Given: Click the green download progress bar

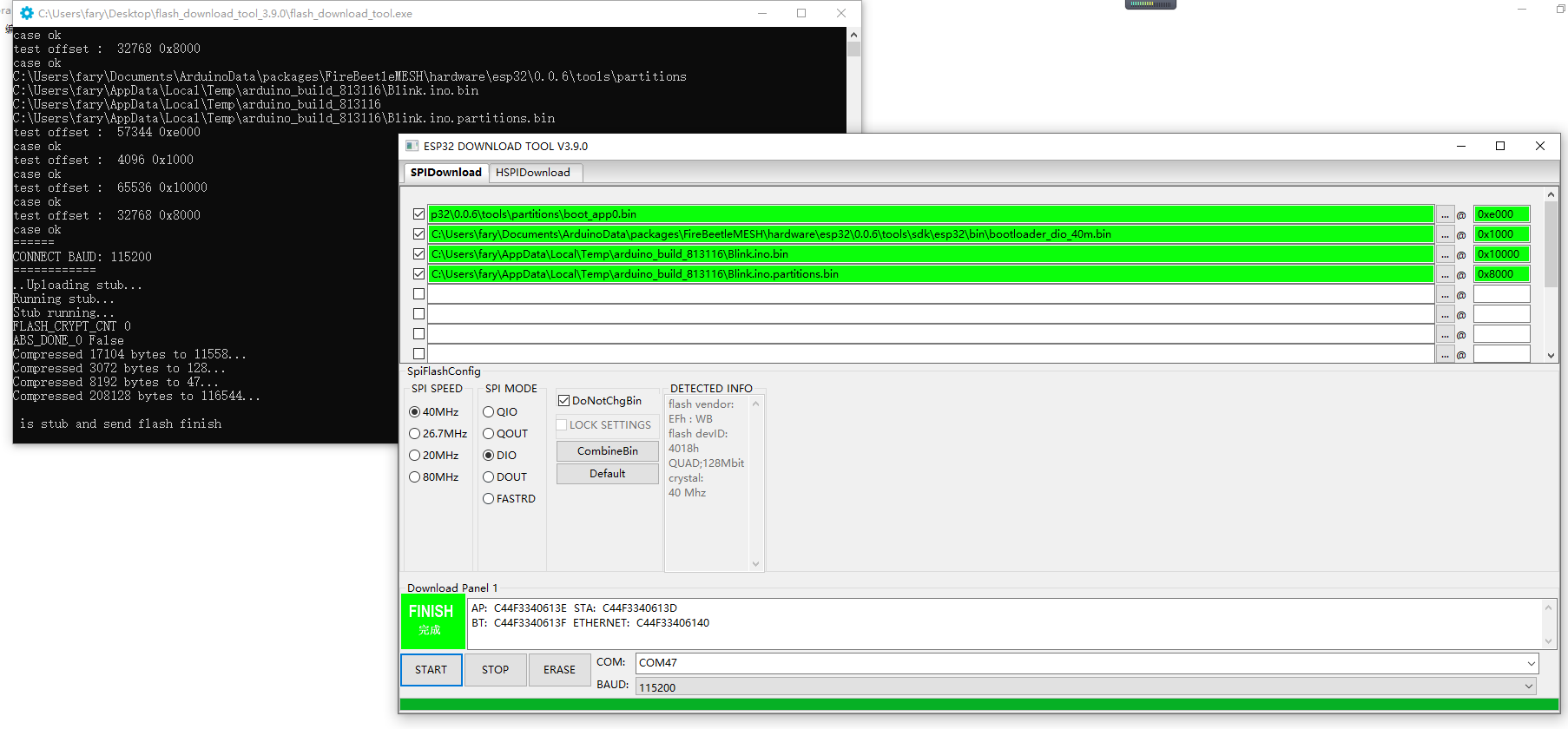Looking at the screenshot, I should [x=979, y=705].
